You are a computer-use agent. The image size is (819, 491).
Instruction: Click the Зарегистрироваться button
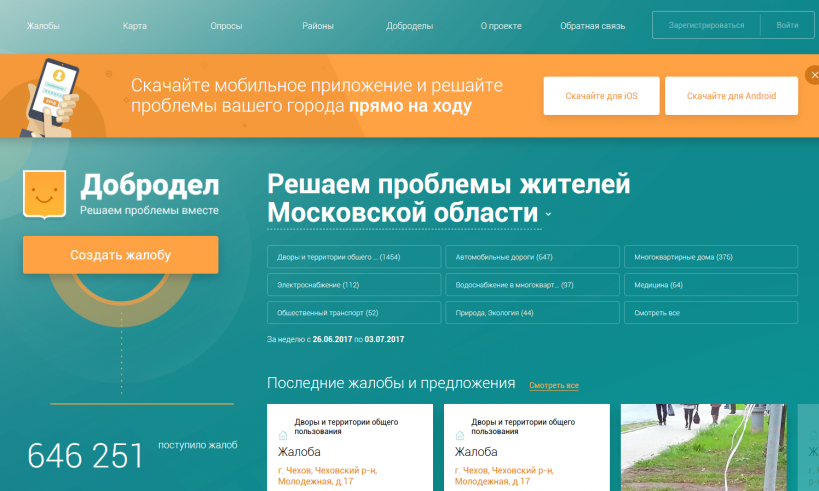click(706, 25)
